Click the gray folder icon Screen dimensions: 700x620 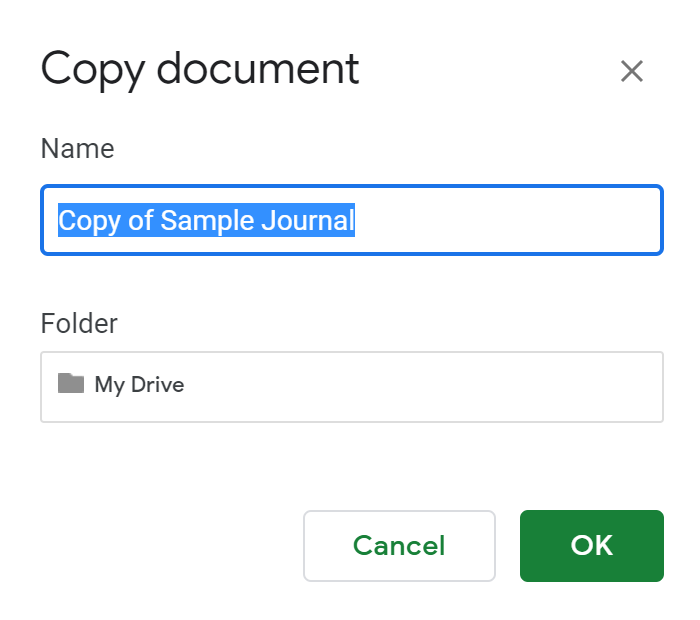(x=70, y=383)
